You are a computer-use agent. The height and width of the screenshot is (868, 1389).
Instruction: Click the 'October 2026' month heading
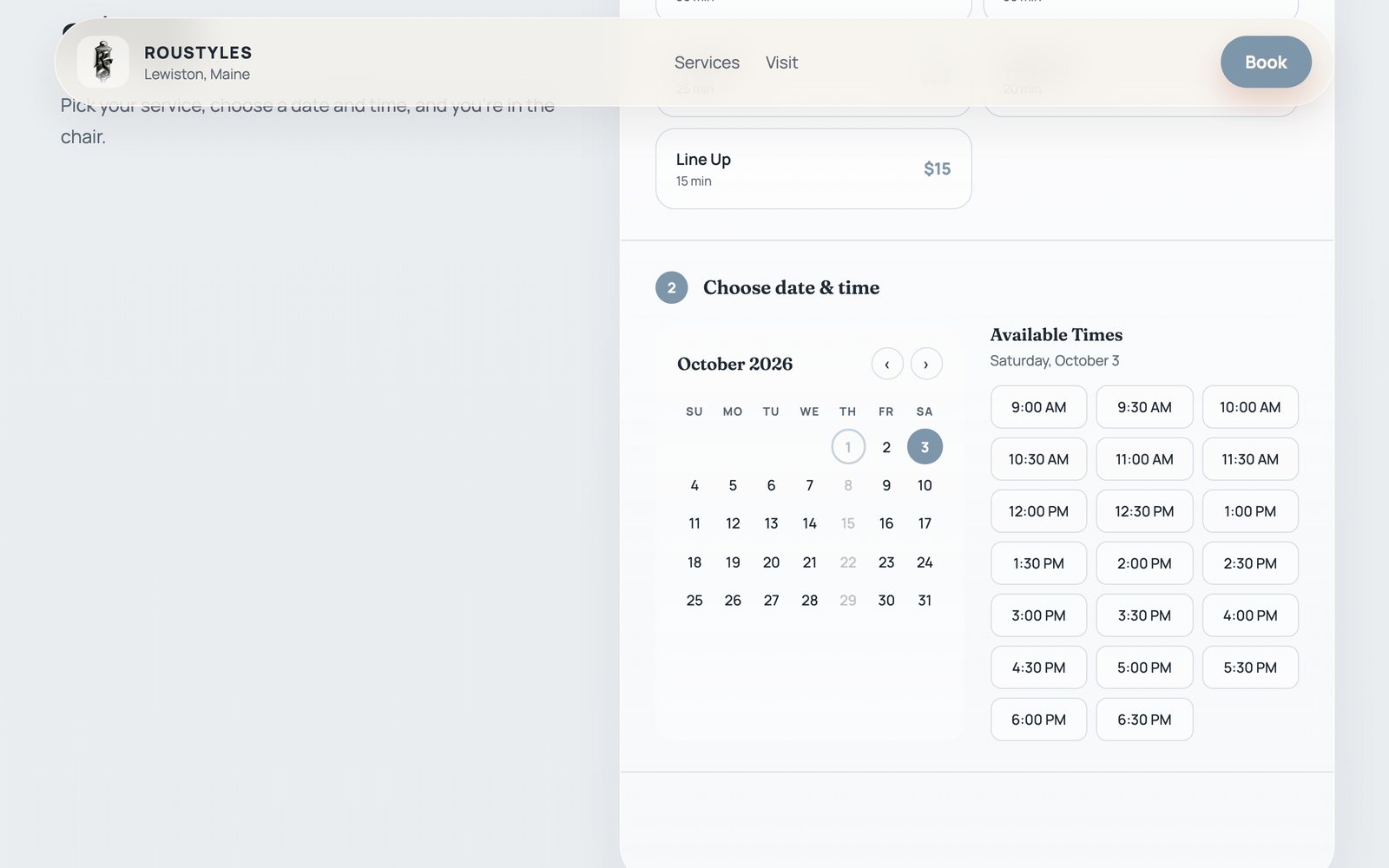click(734, 364)
